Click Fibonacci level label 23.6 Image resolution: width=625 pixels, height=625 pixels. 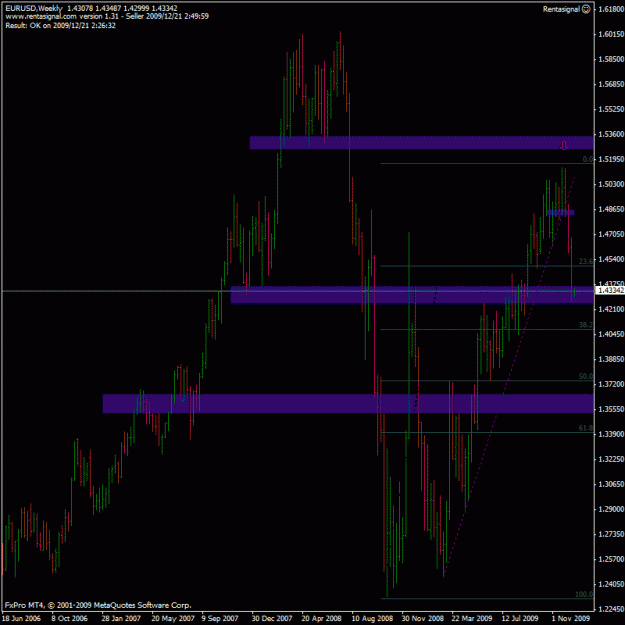coord(586,261)
